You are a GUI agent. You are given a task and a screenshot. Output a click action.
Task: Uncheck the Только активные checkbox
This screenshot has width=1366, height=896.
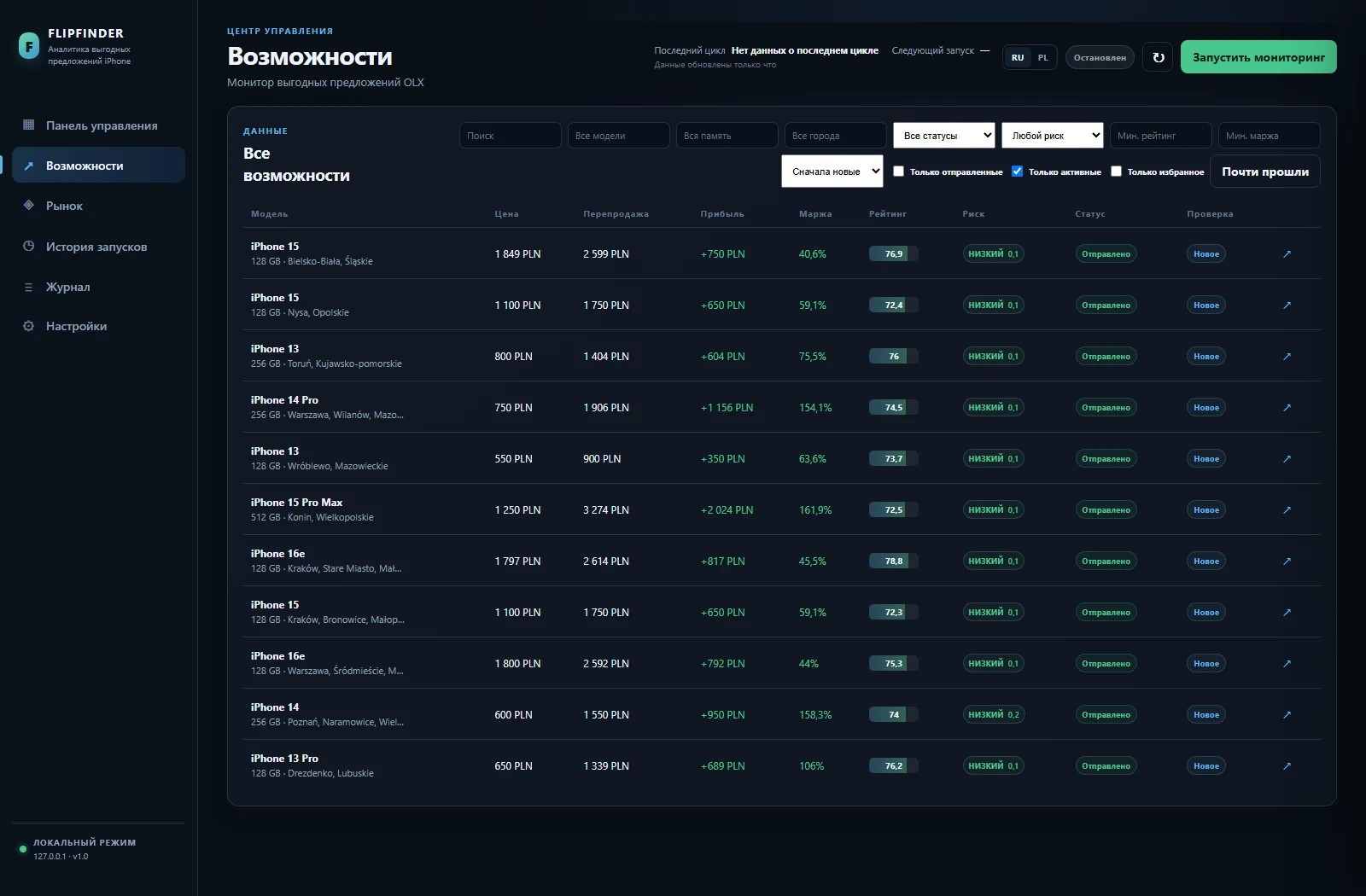1017,171
